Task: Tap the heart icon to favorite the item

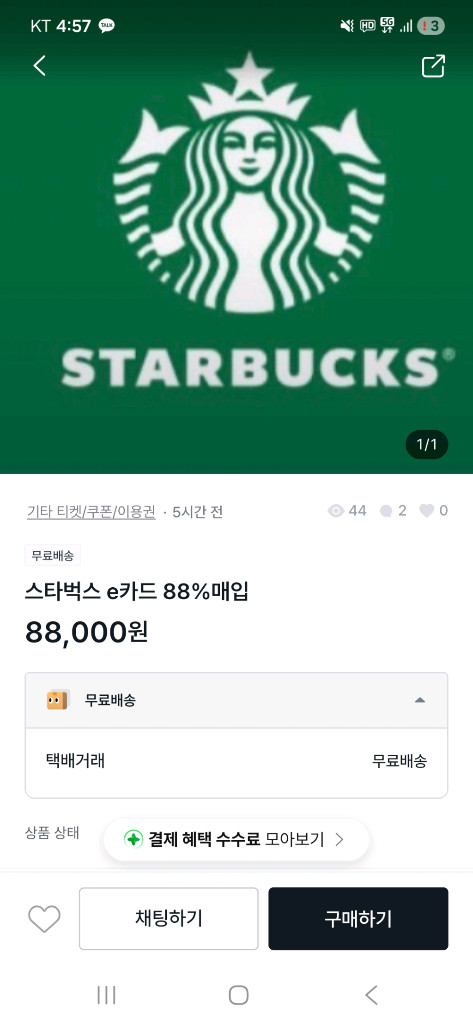Action: tap(44, 919)
